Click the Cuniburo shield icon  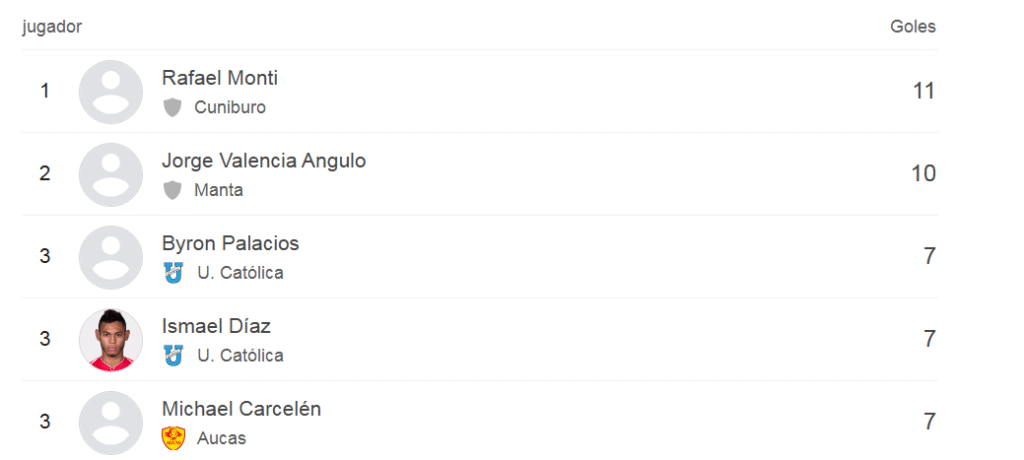click(172, 107)
